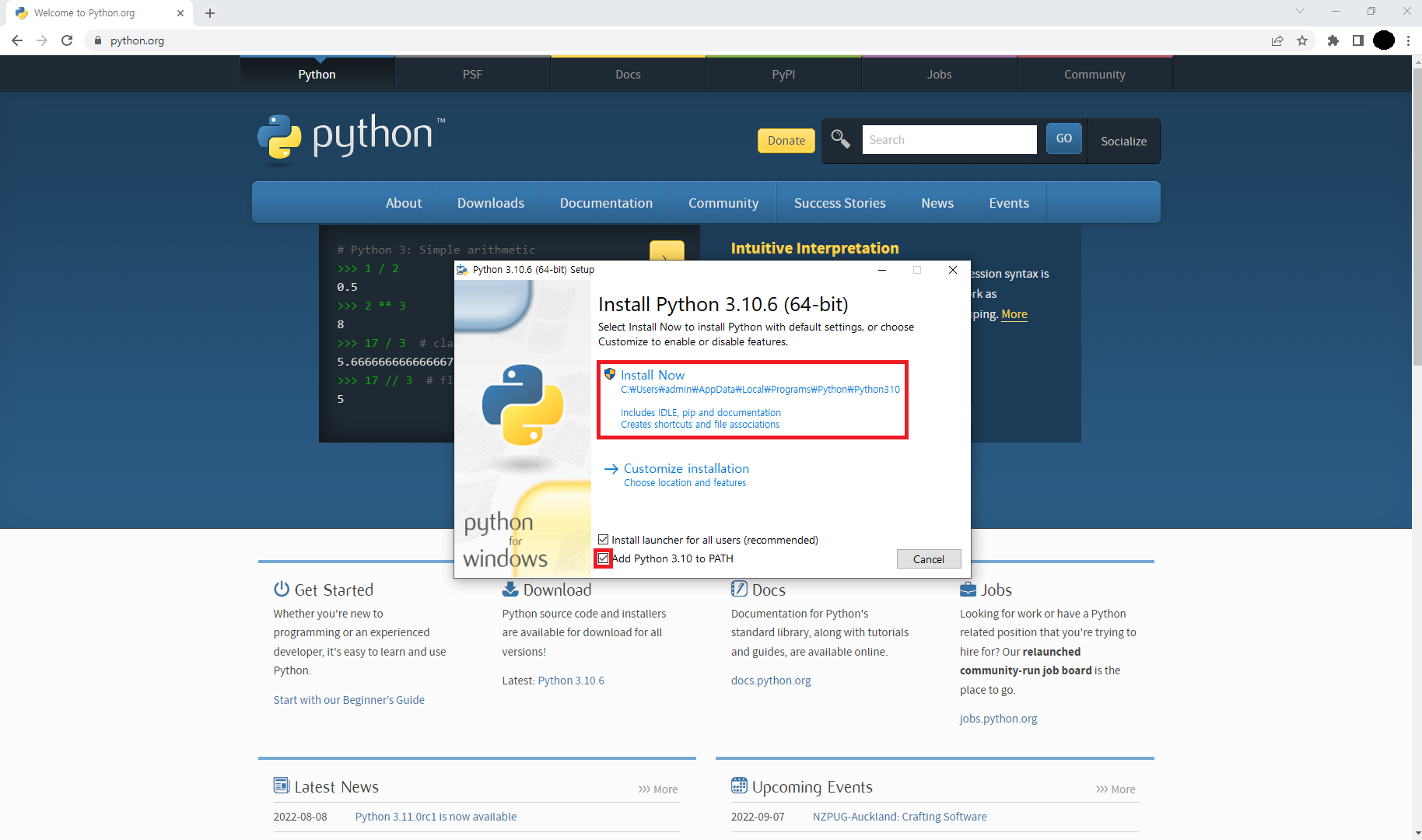The height and width of the screenshot is (840, 1422).
Task: Open the About menu
Action: click(404, 203)
